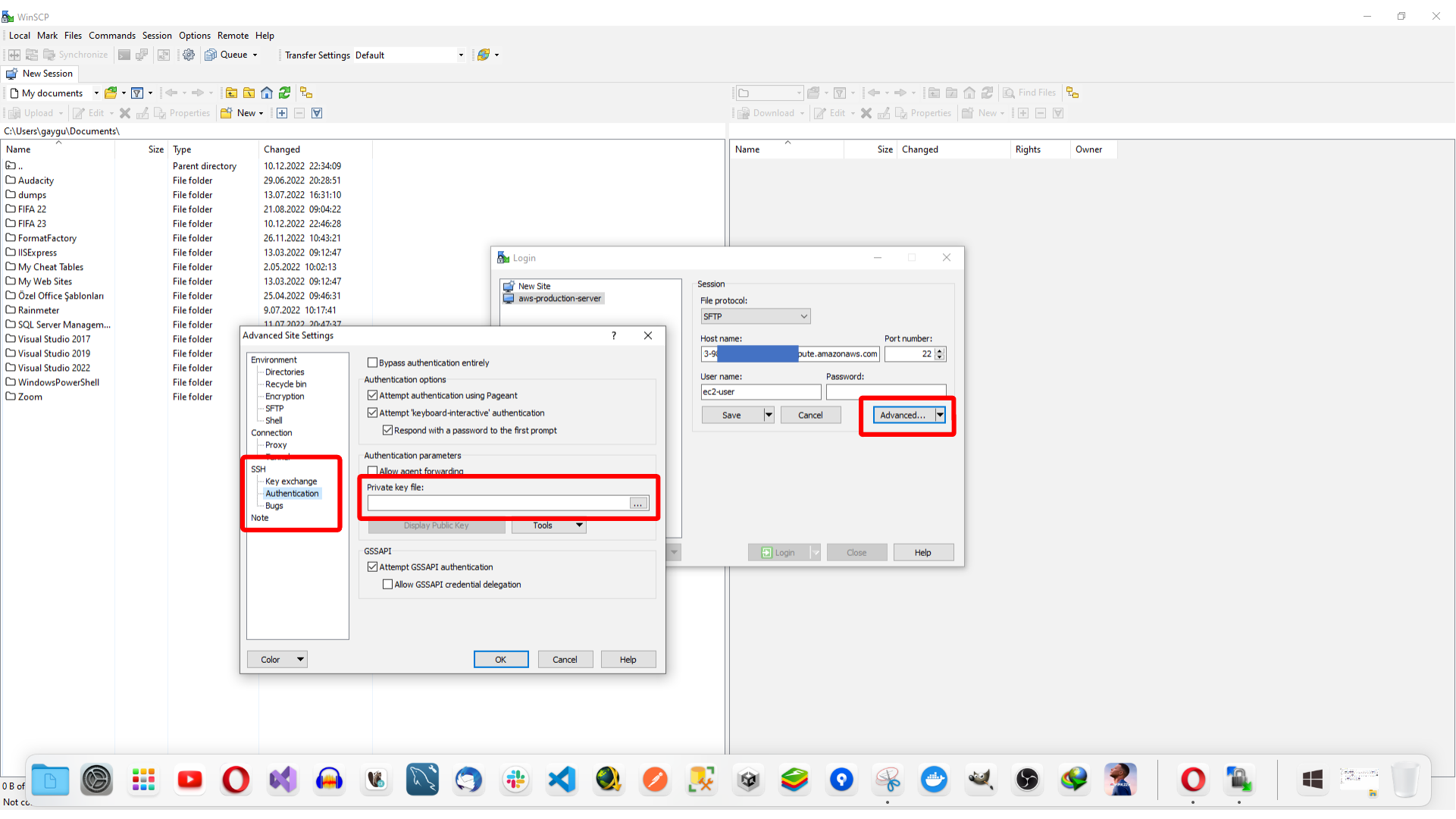Open the Visual Studio app in the dock
Image resolution: width=1456 pixels, height=819 pixels.
pos(283,780)
